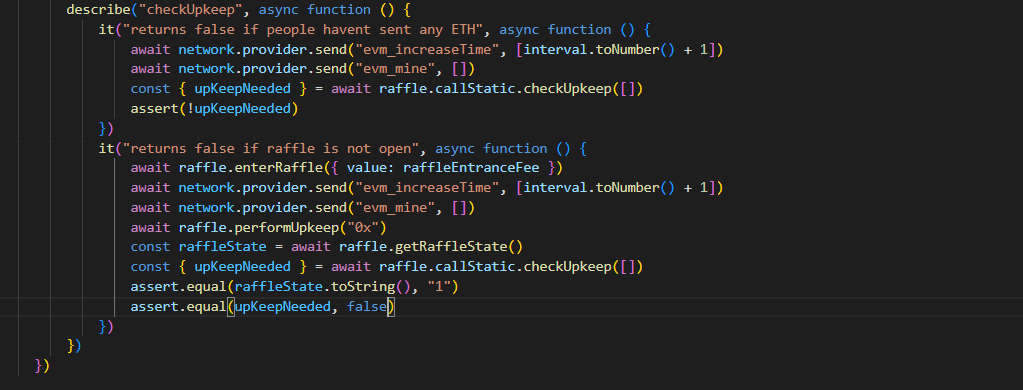This screenshot has width=1023, height=390.
Task: Click the "1" string literal
Action: 439,287
